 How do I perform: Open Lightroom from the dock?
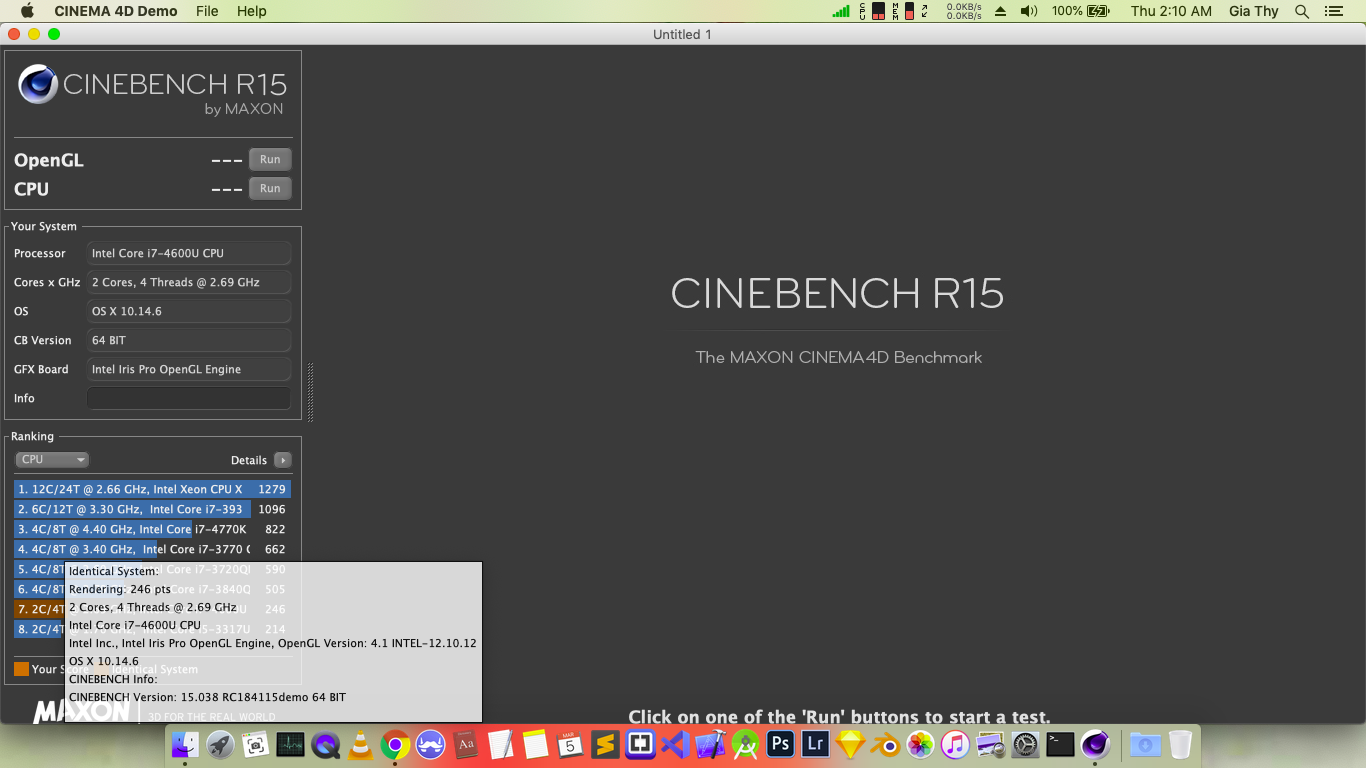tap(815, 744)
